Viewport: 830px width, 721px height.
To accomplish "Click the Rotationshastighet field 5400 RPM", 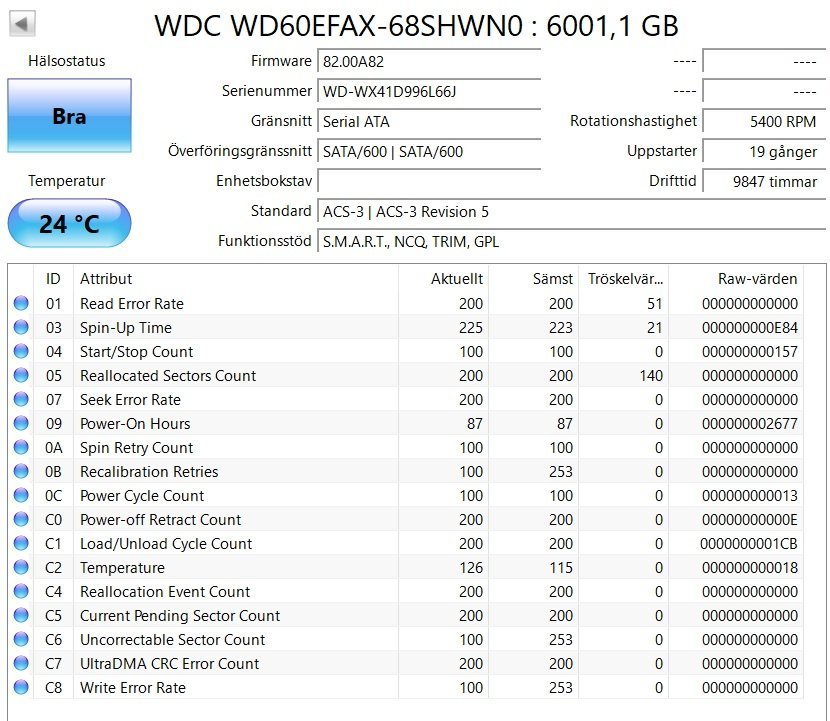I will [764, 122].
